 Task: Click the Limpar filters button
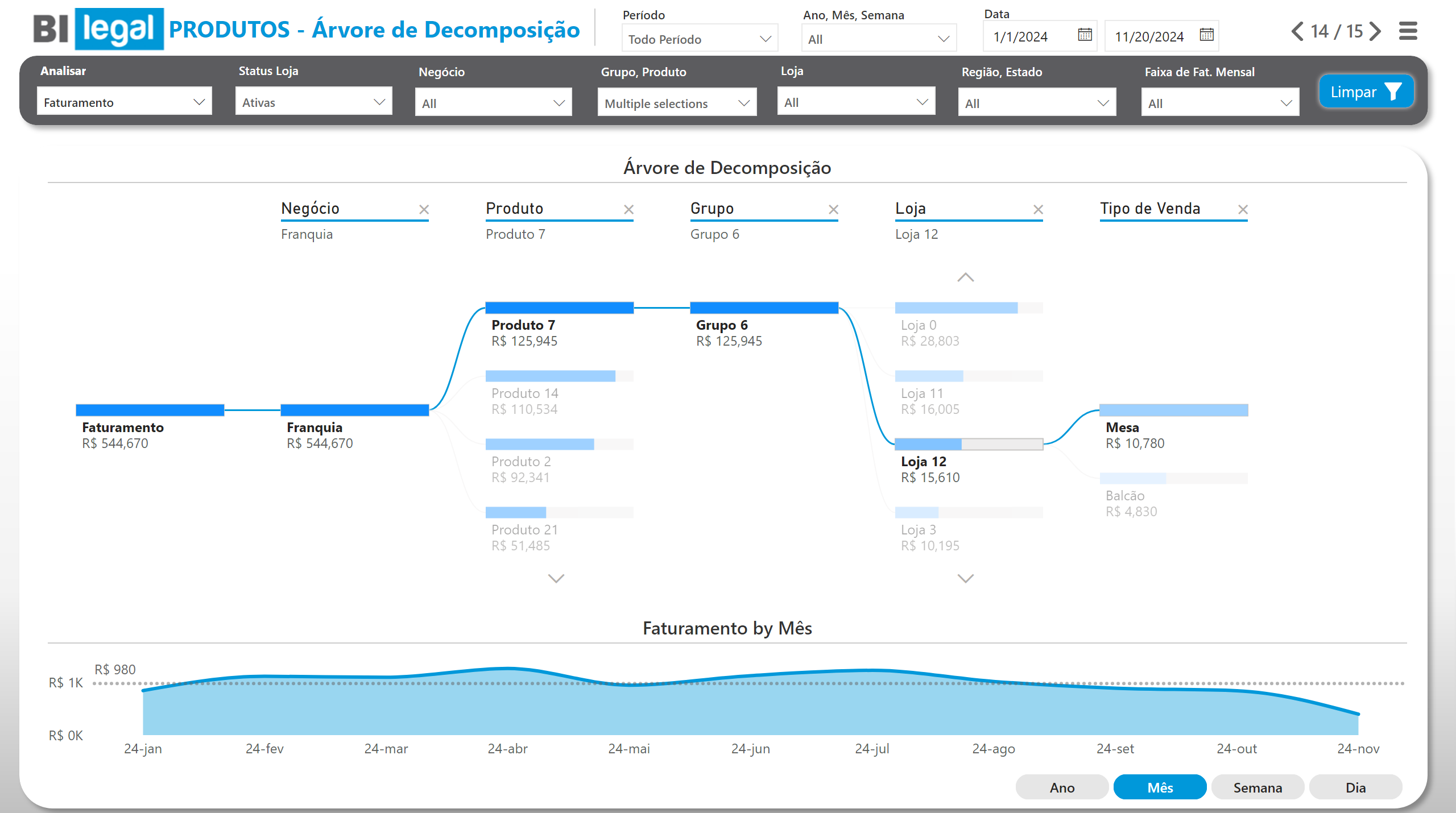point(1366,92)
